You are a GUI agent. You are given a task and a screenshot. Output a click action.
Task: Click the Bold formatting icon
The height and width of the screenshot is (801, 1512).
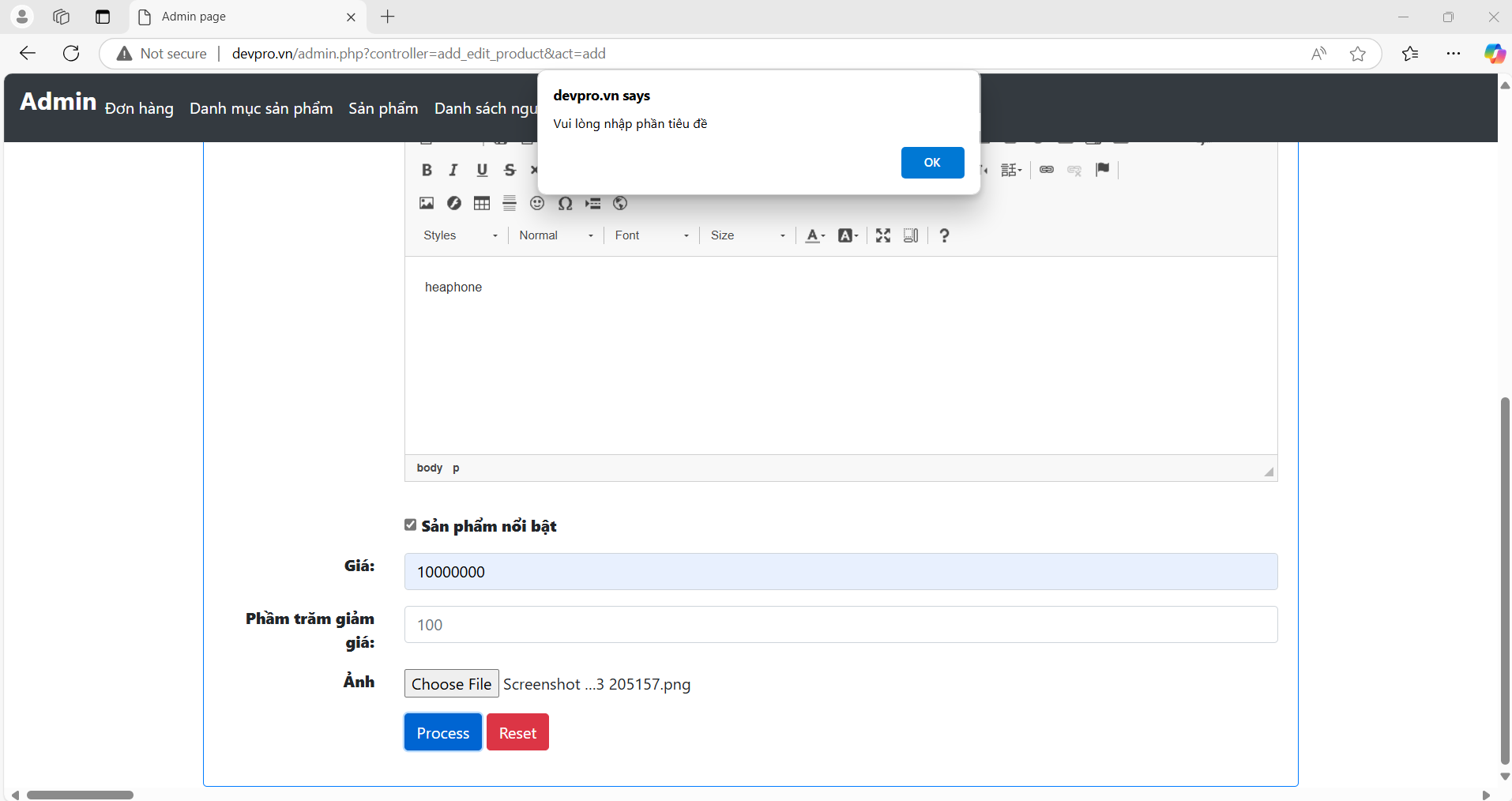(427, 170)
